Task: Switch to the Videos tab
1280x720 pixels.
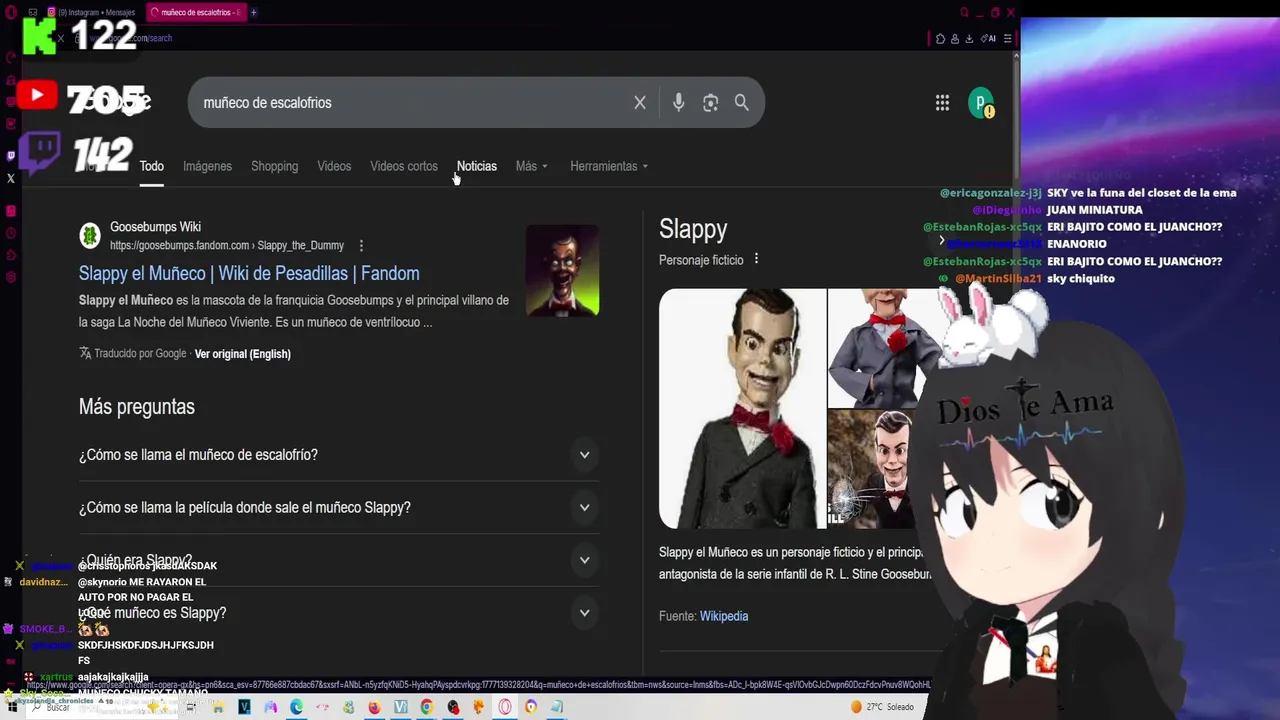Action: [x=334, y=166]
